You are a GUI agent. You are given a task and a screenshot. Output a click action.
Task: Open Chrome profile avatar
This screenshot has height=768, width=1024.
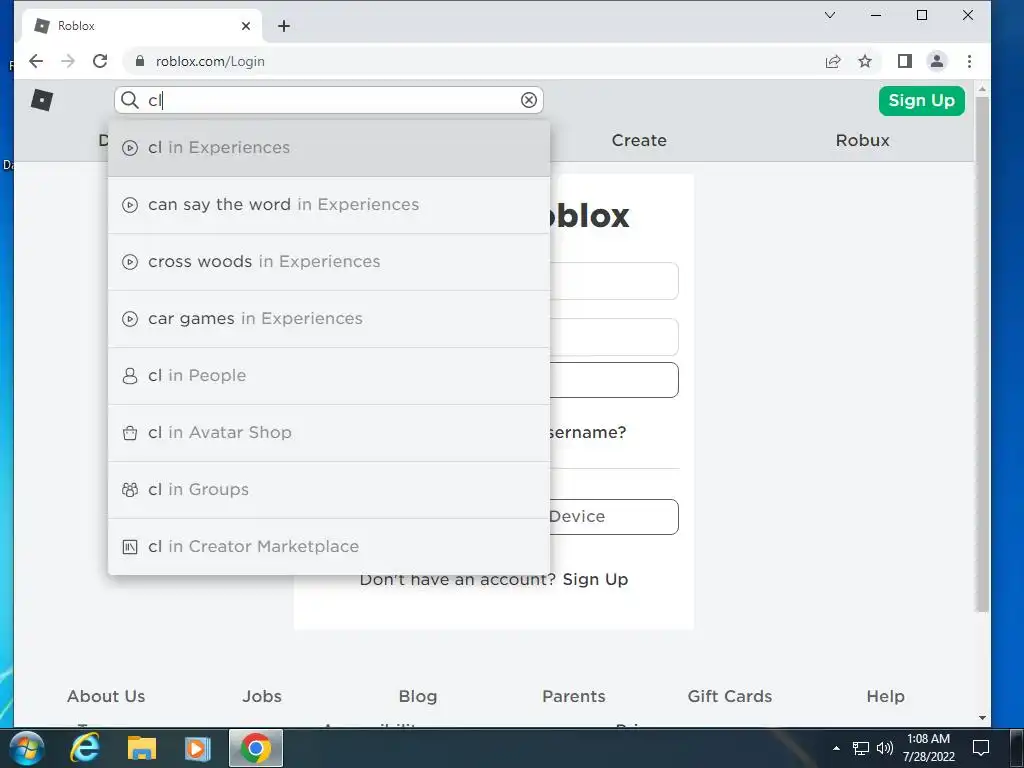pyautogui.click(x=936, y=61)
